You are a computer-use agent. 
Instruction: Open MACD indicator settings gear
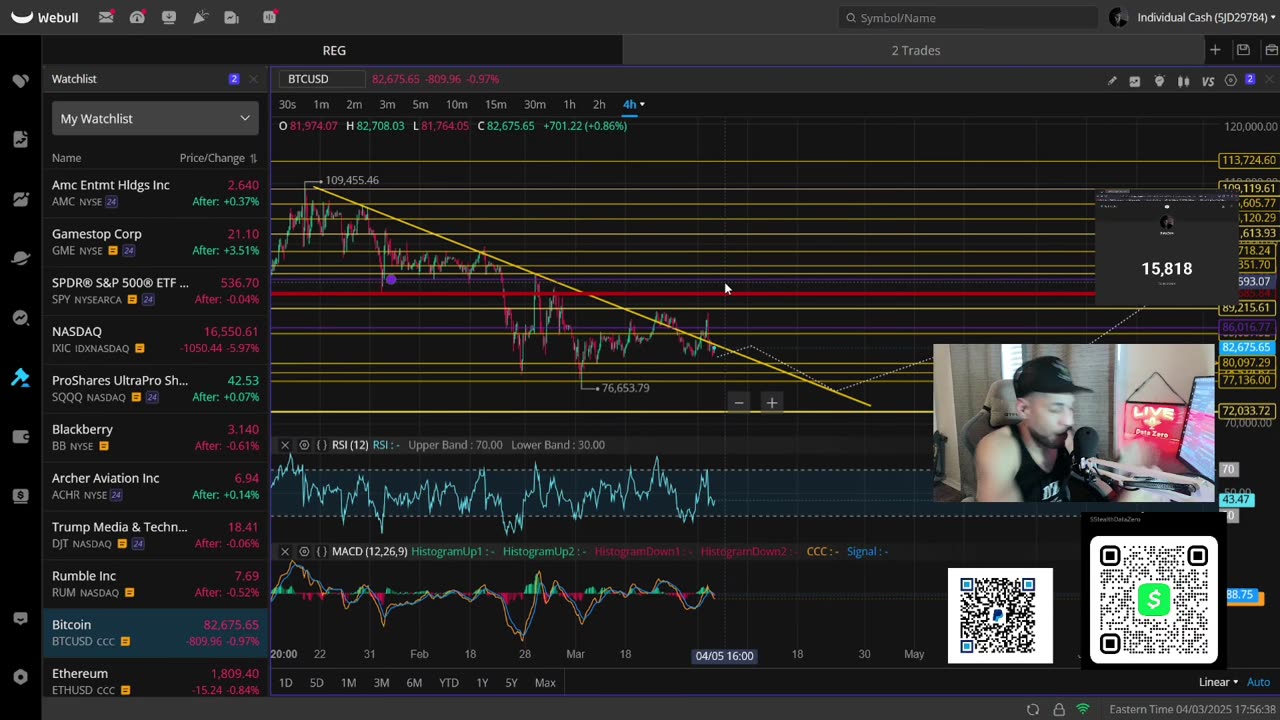click(x=304, y=551)
